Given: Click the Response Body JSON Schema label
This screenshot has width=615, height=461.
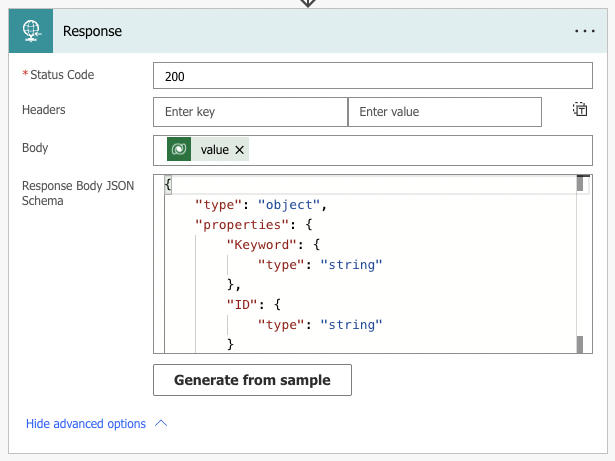Looking at the screenshot, I should click(78, 193).
